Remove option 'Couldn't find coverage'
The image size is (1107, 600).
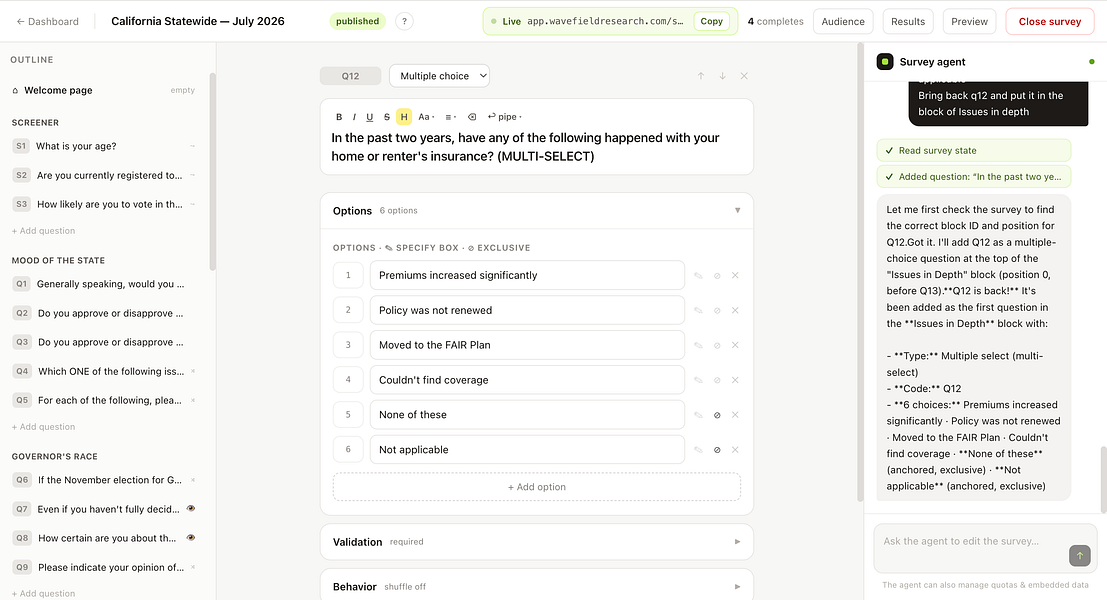(735, 380)
